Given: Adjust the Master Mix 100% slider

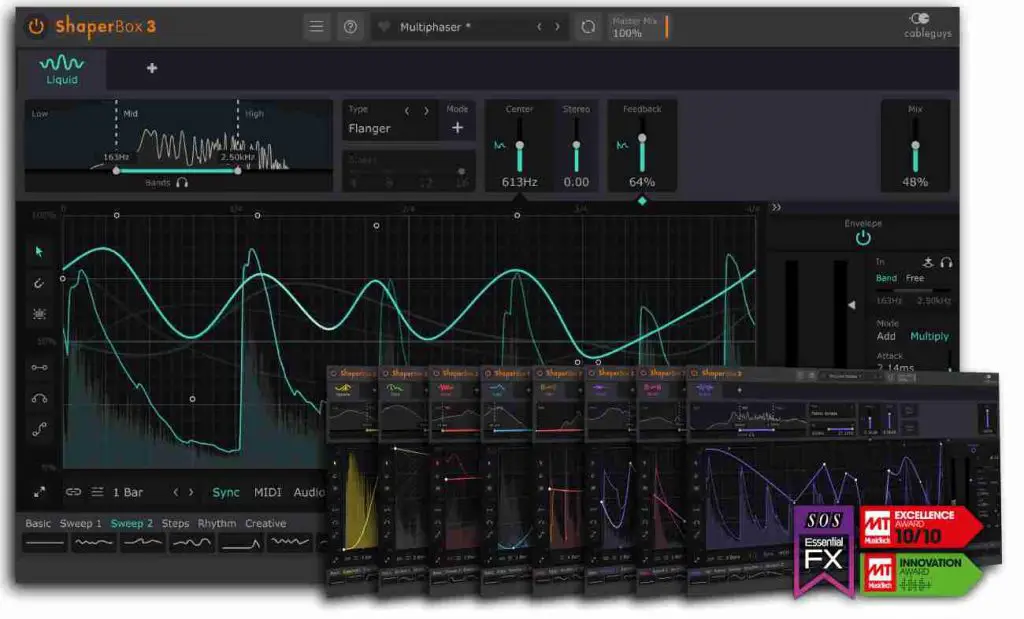Looking at the screenshot, I should [x=640, y=27].
